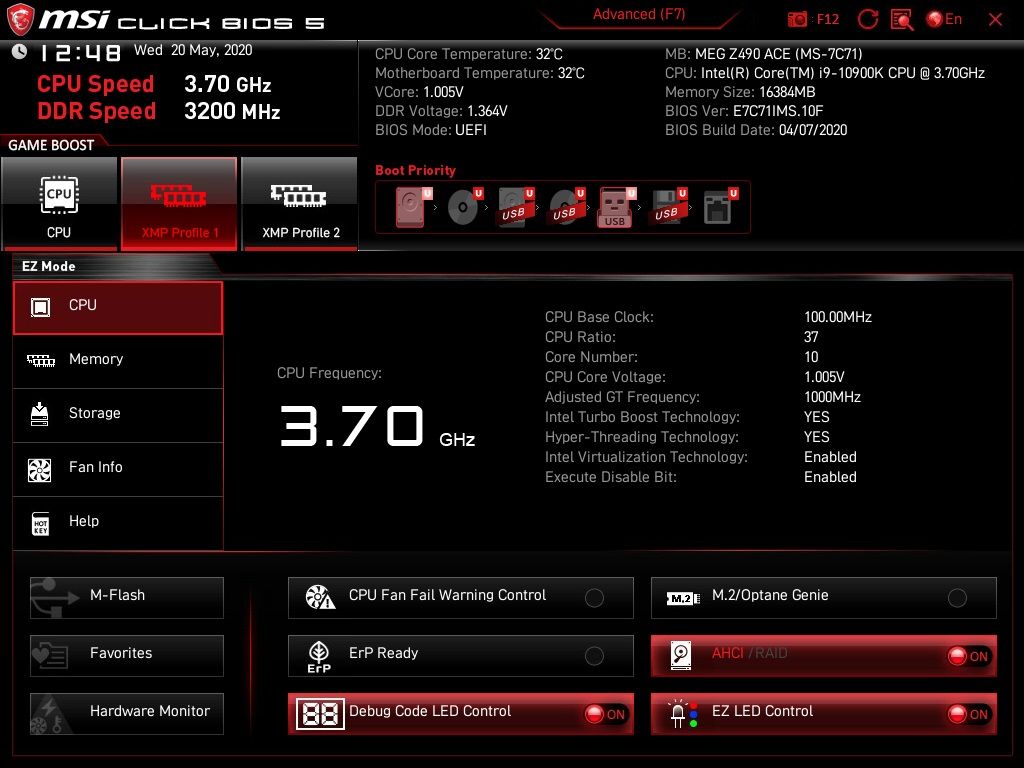Activate the XMP Profile 1 tile
The width and height of the screenshot is (1024, 768).
(x=179, y=203)
